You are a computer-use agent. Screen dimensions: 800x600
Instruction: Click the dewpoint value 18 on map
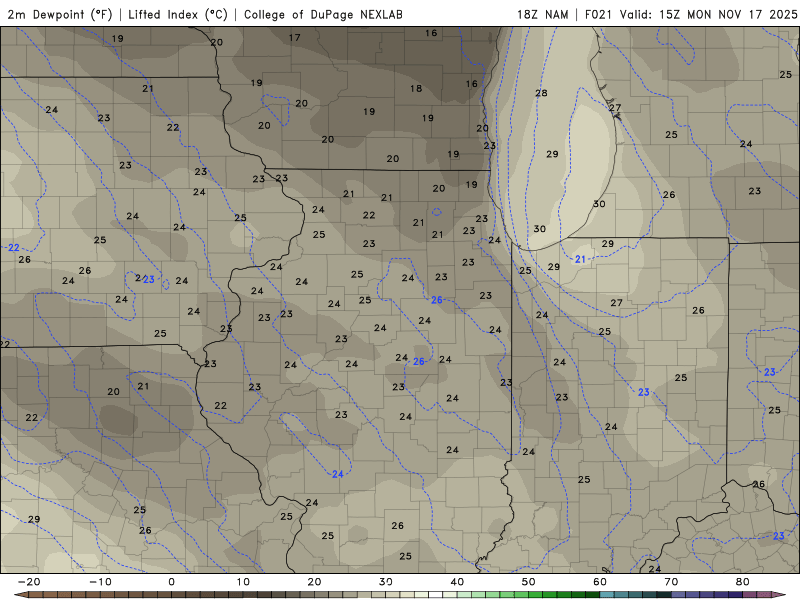point(416,89)
